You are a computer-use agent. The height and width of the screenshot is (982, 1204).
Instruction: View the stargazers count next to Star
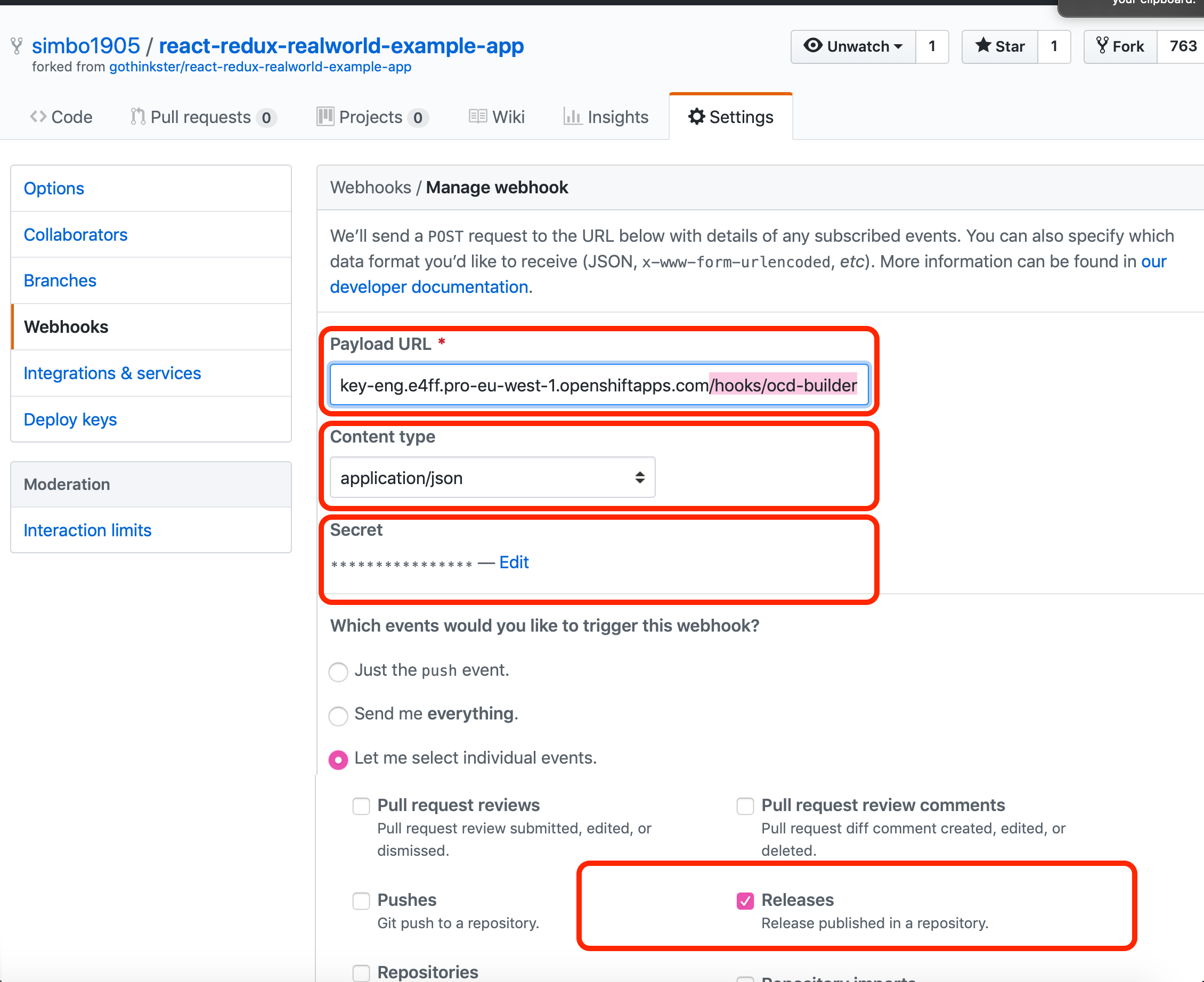(x=1054, y=46)
